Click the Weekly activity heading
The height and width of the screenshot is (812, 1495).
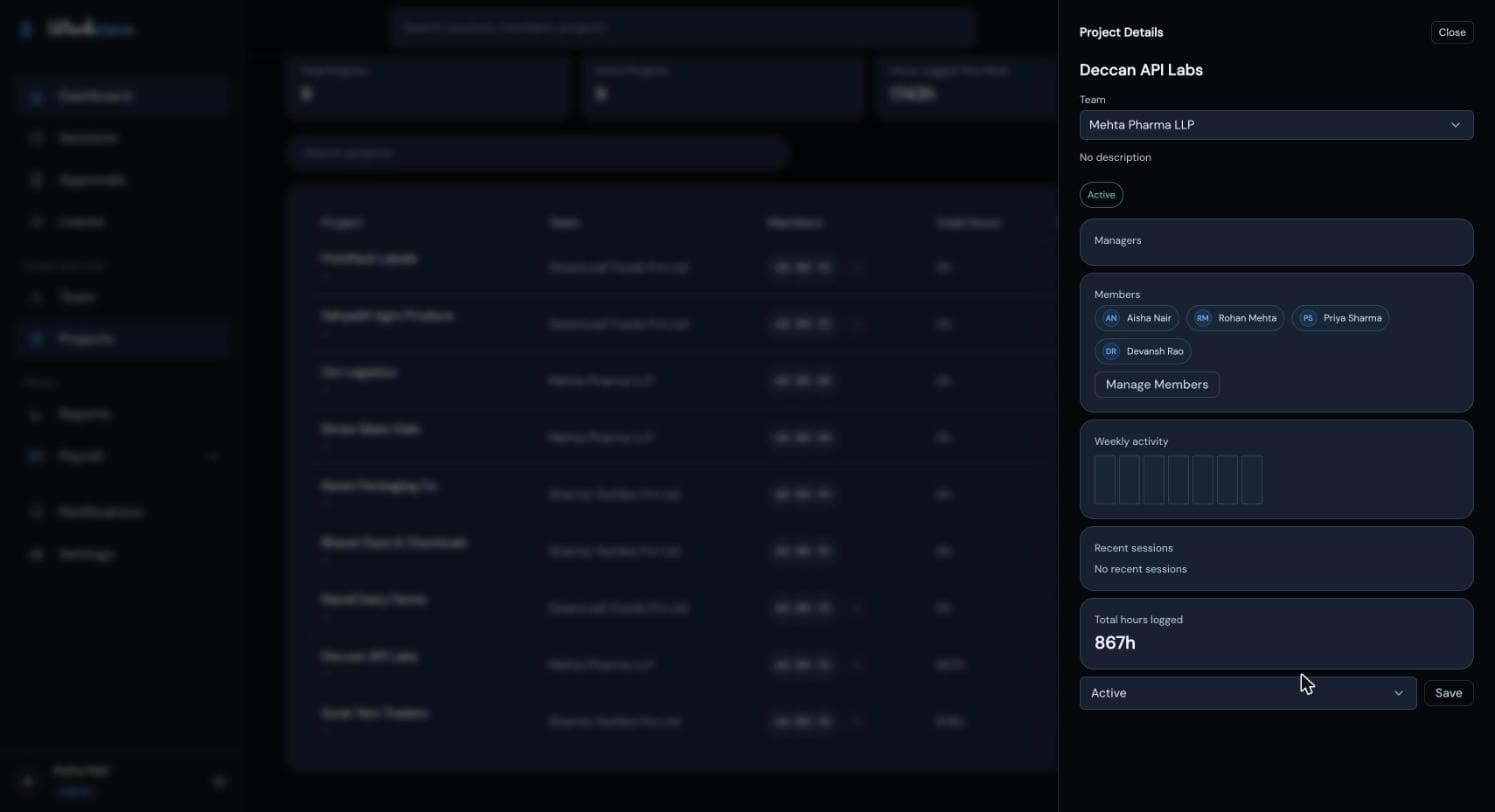coord(1131,441)
